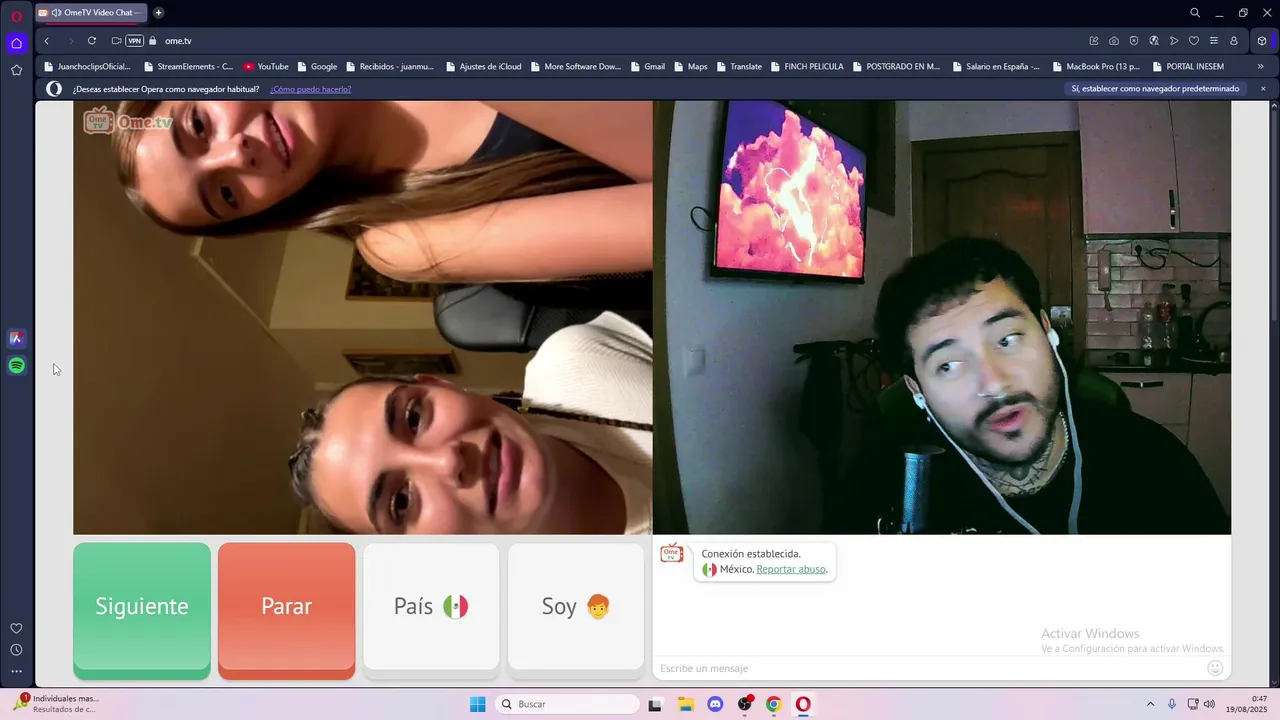
Task: Click the Reportar abuso link
Action: click(x=791, y=569)
